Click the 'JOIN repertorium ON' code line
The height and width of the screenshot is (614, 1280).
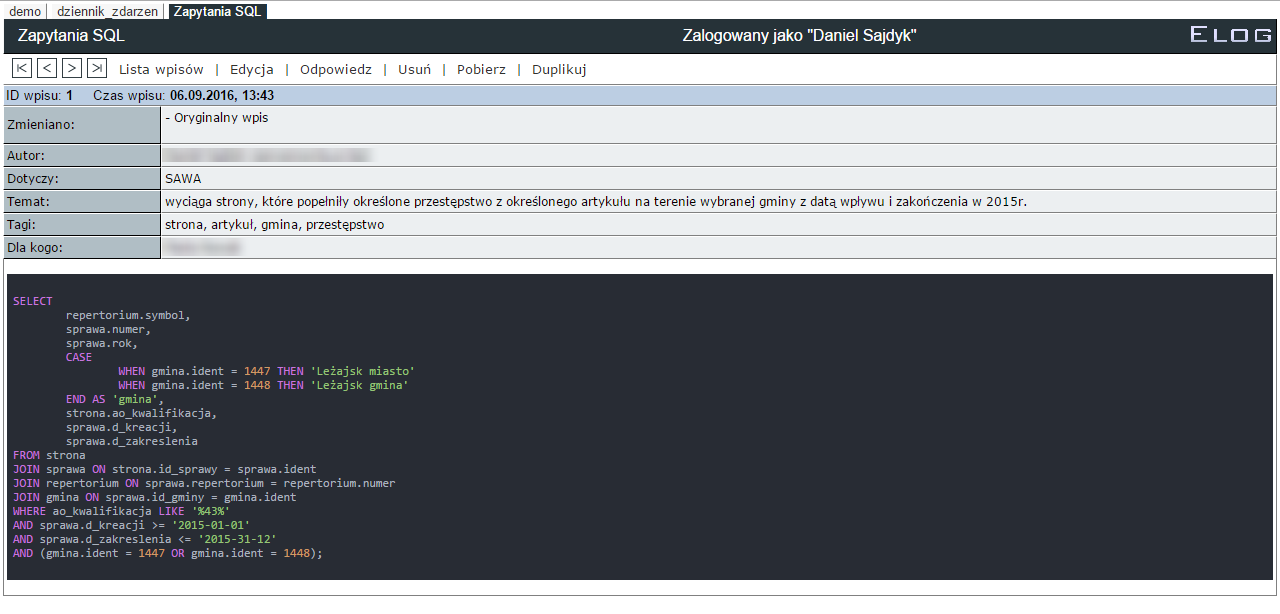point(204,483)
